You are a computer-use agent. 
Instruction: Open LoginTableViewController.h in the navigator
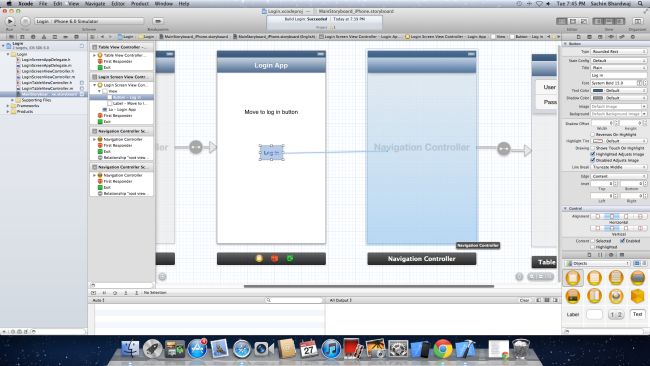coord(47,82)
